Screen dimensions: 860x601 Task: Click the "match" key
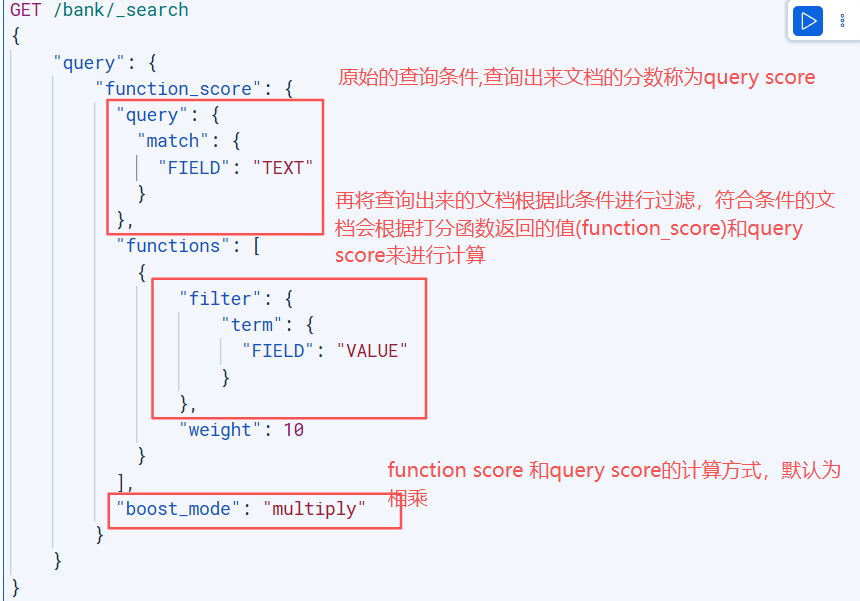[173, 141]
